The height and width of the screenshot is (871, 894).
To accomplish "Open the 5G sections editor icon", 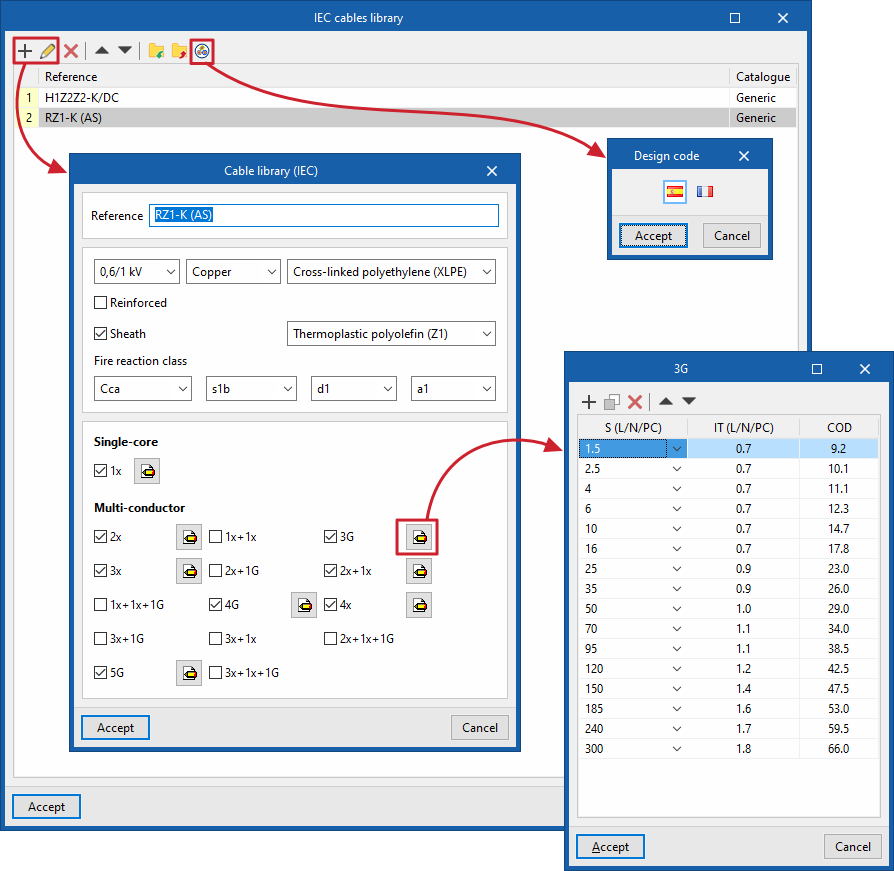I will pos(189,673).
